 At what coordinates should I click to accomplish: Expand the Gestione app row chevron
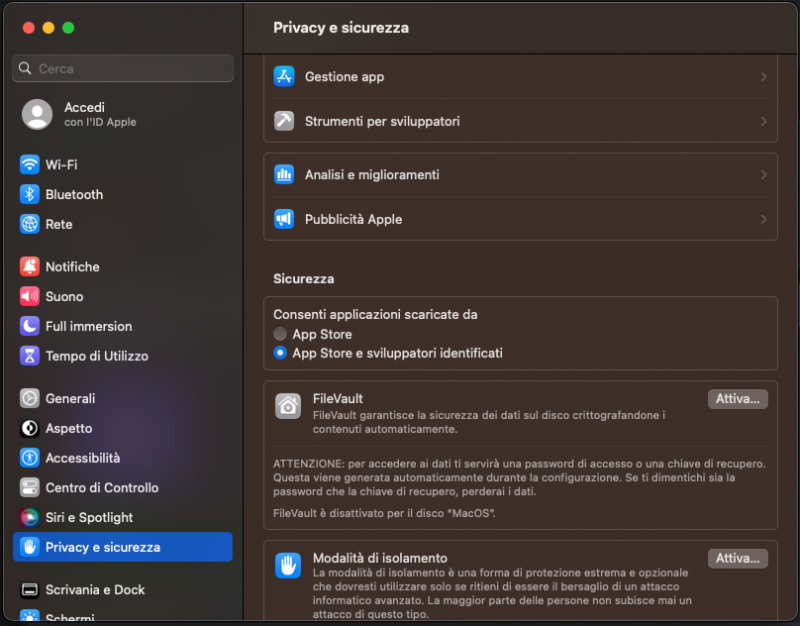tap(766, 76)
